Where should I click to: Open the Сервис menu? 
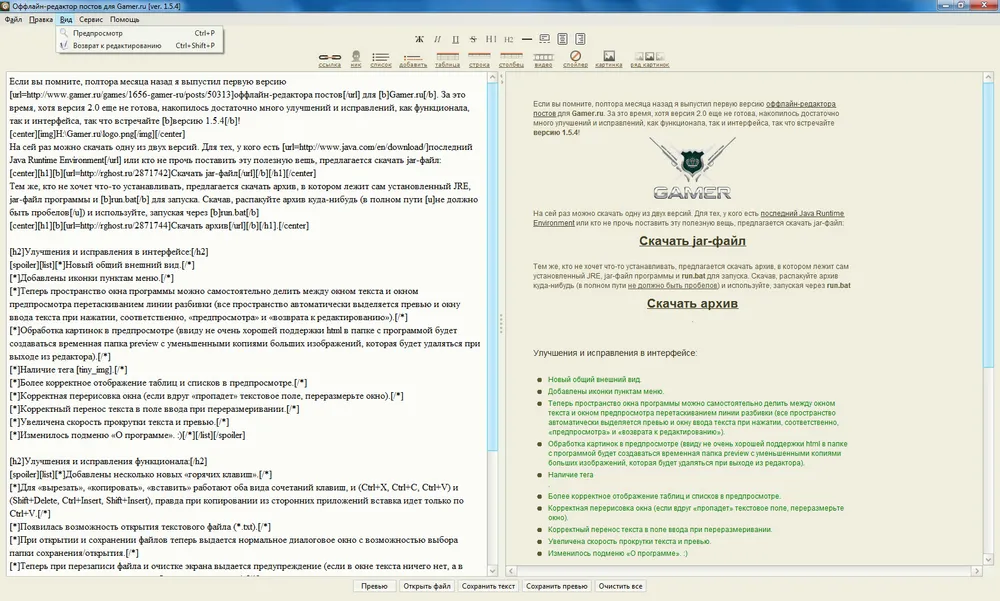pyautogui.click(x=90, y=19)
